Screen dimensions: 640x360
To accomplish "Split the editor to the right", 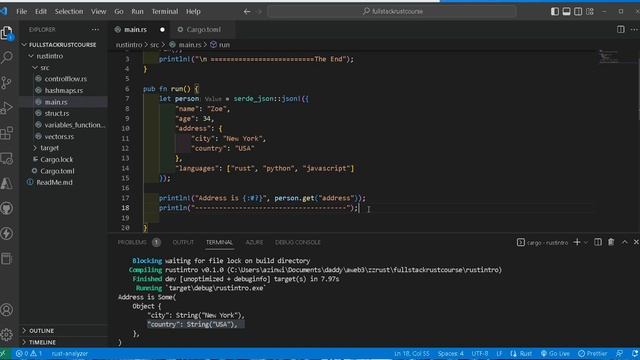I will [x=620, y=29].
